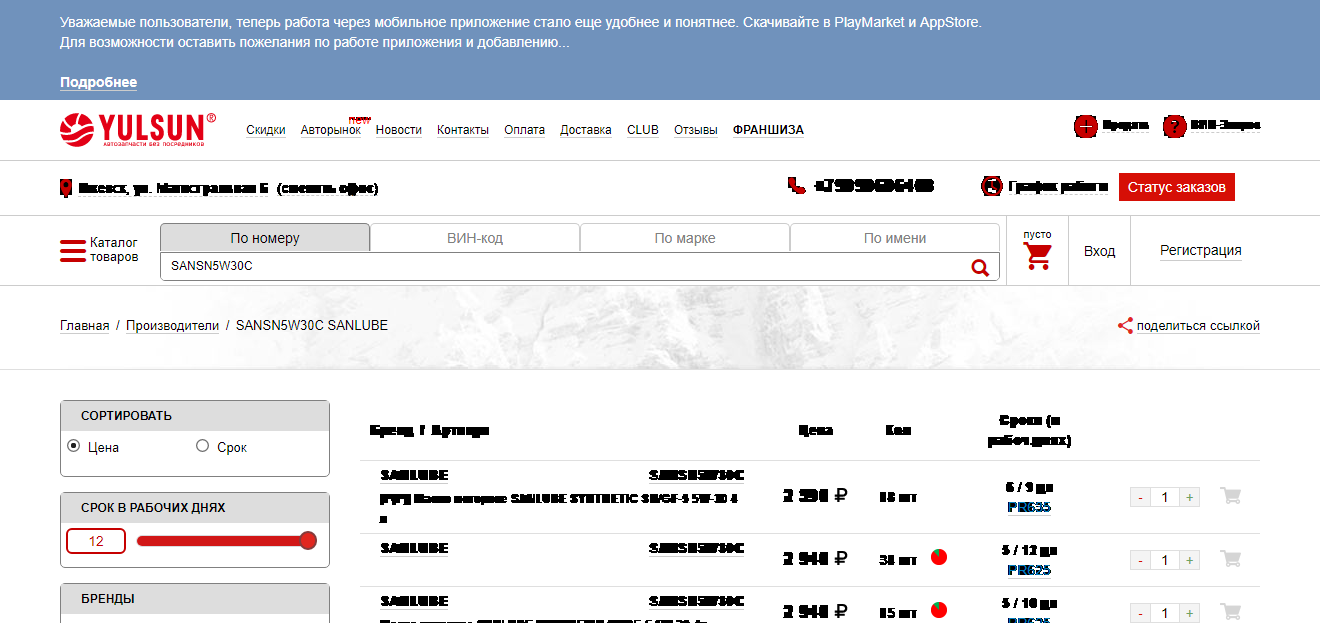
Task: Switch to the ВИН-код search tab
Action: coord(475,238)
